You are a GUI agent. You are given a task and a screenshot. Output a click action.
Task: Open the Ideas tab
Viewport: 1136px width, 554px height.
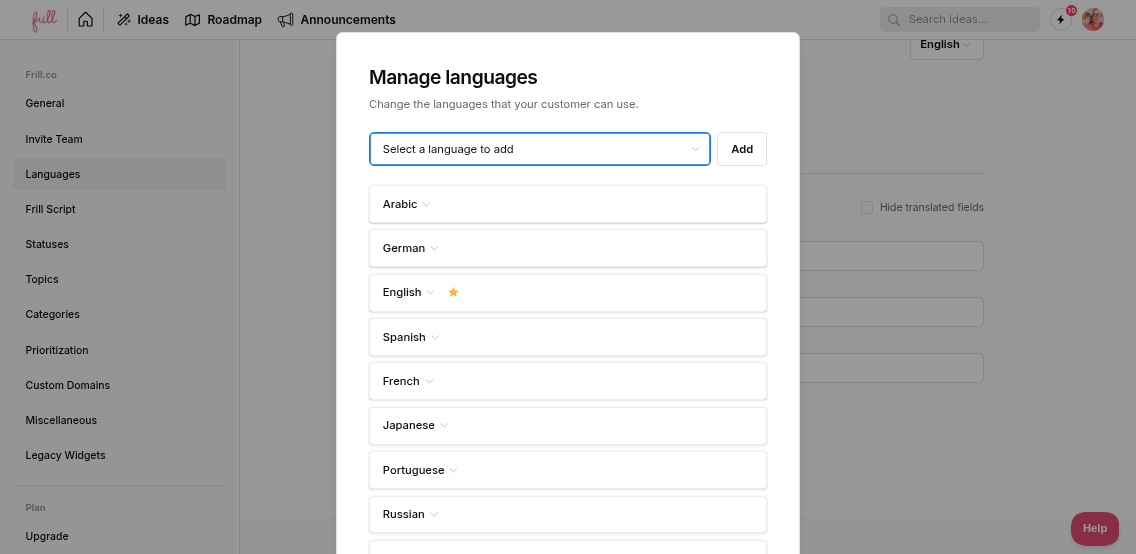tap(143, 20)
